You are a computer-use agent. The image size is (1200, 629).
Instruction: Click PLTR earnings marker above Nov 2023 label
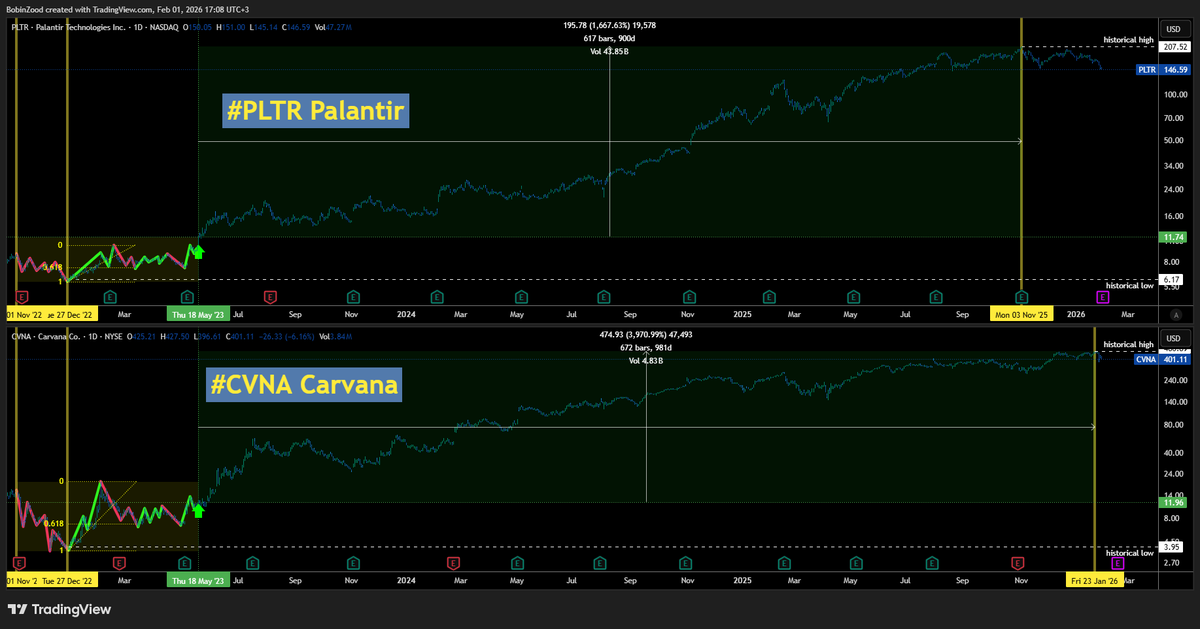pos(354,297)
